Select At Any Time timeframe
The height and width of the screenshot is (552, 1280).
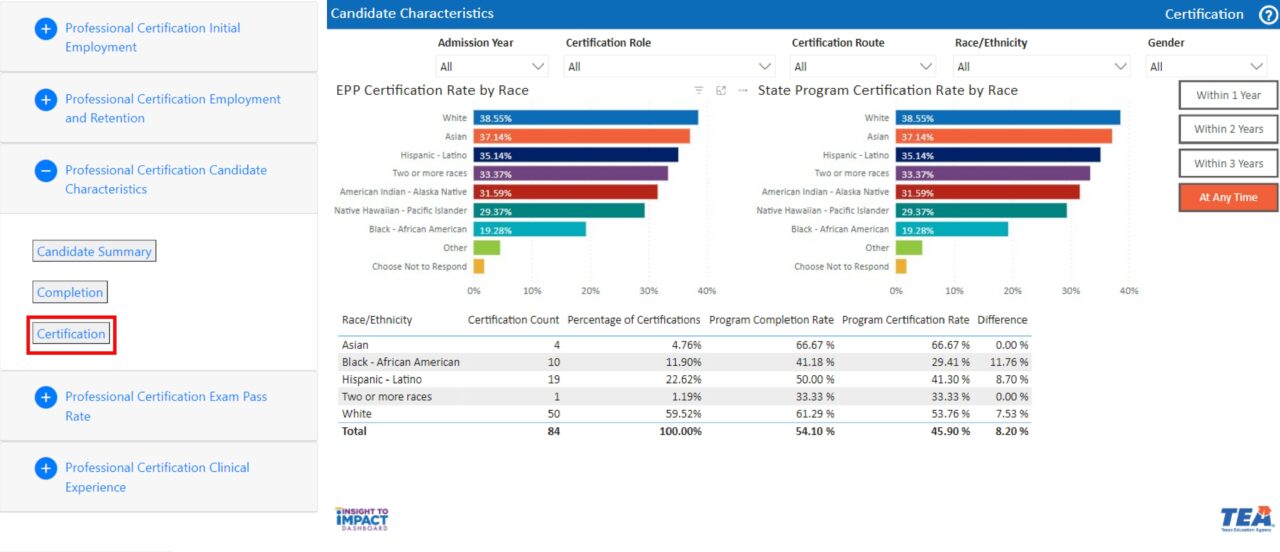pos(1228,197)
